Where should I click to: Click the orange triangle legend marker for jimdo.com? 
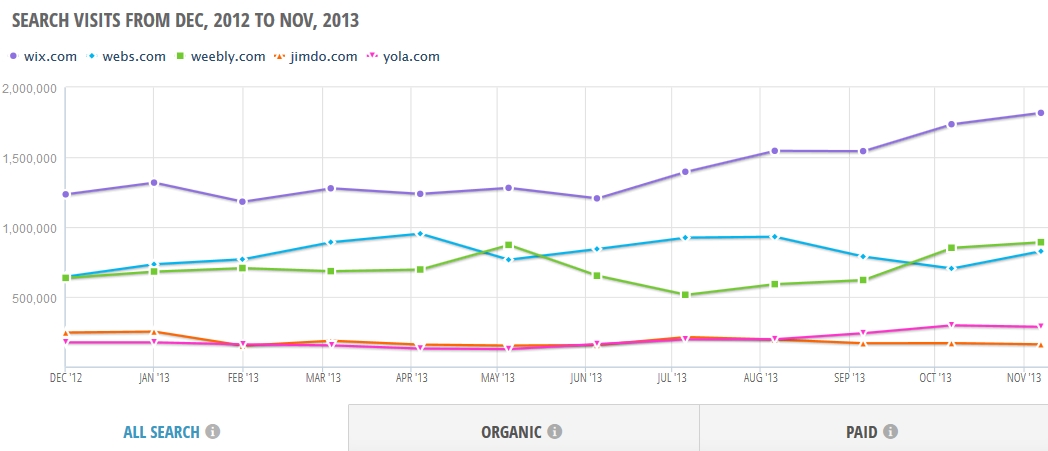coord(280,57)
